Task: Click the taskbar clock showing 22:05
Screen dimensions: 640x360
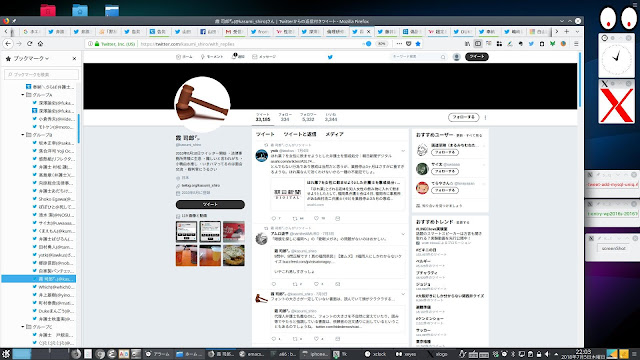Action: tap(583, 354)
